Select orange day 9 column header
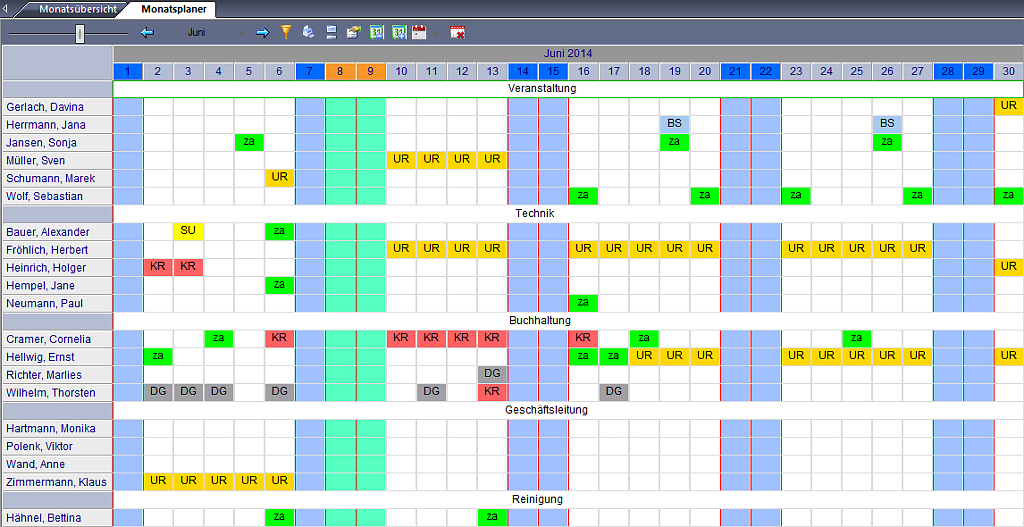 [x=371, y=71]
